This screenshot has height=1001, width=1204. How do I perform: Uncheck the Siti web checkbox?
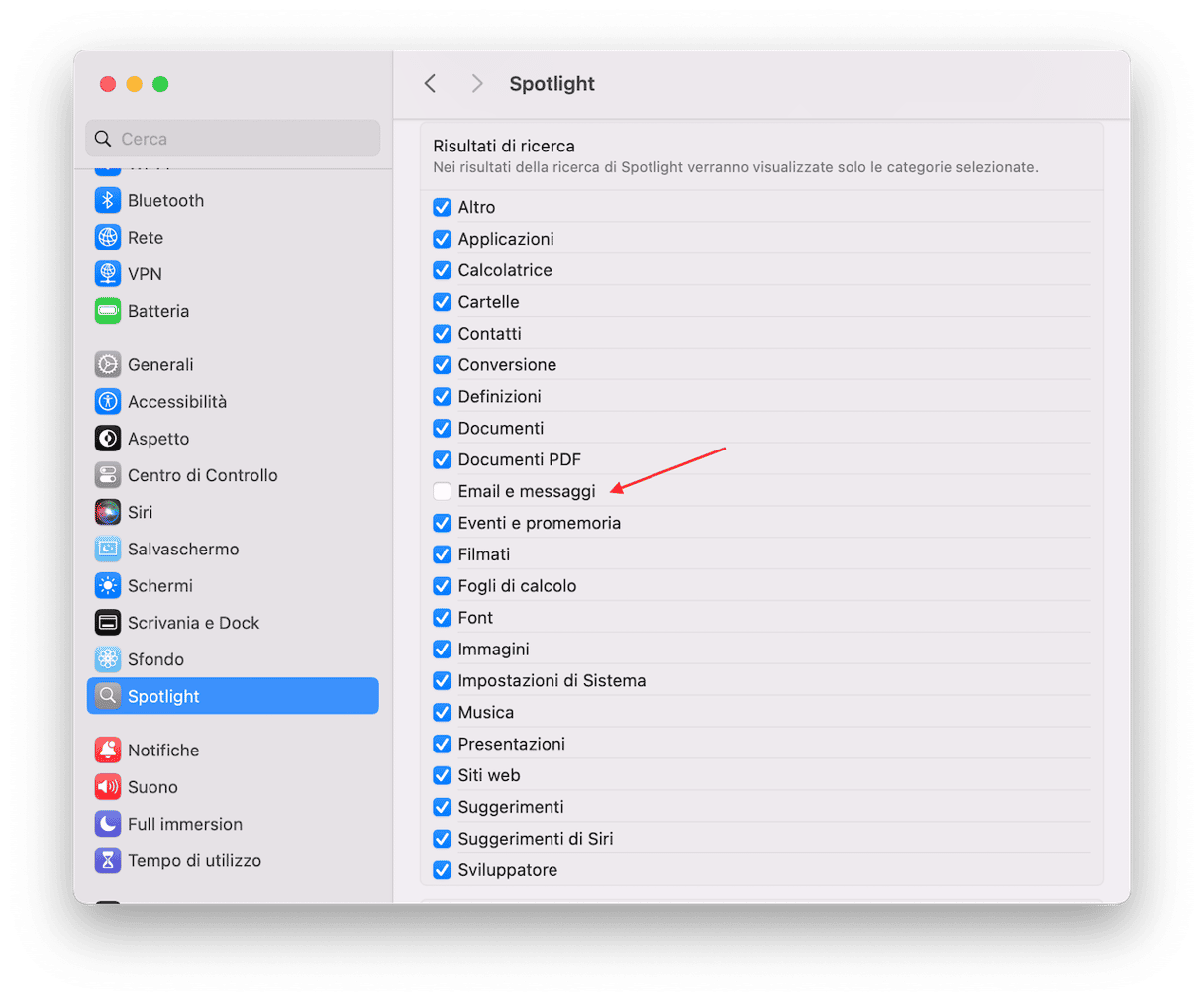(x=443, y=775)
